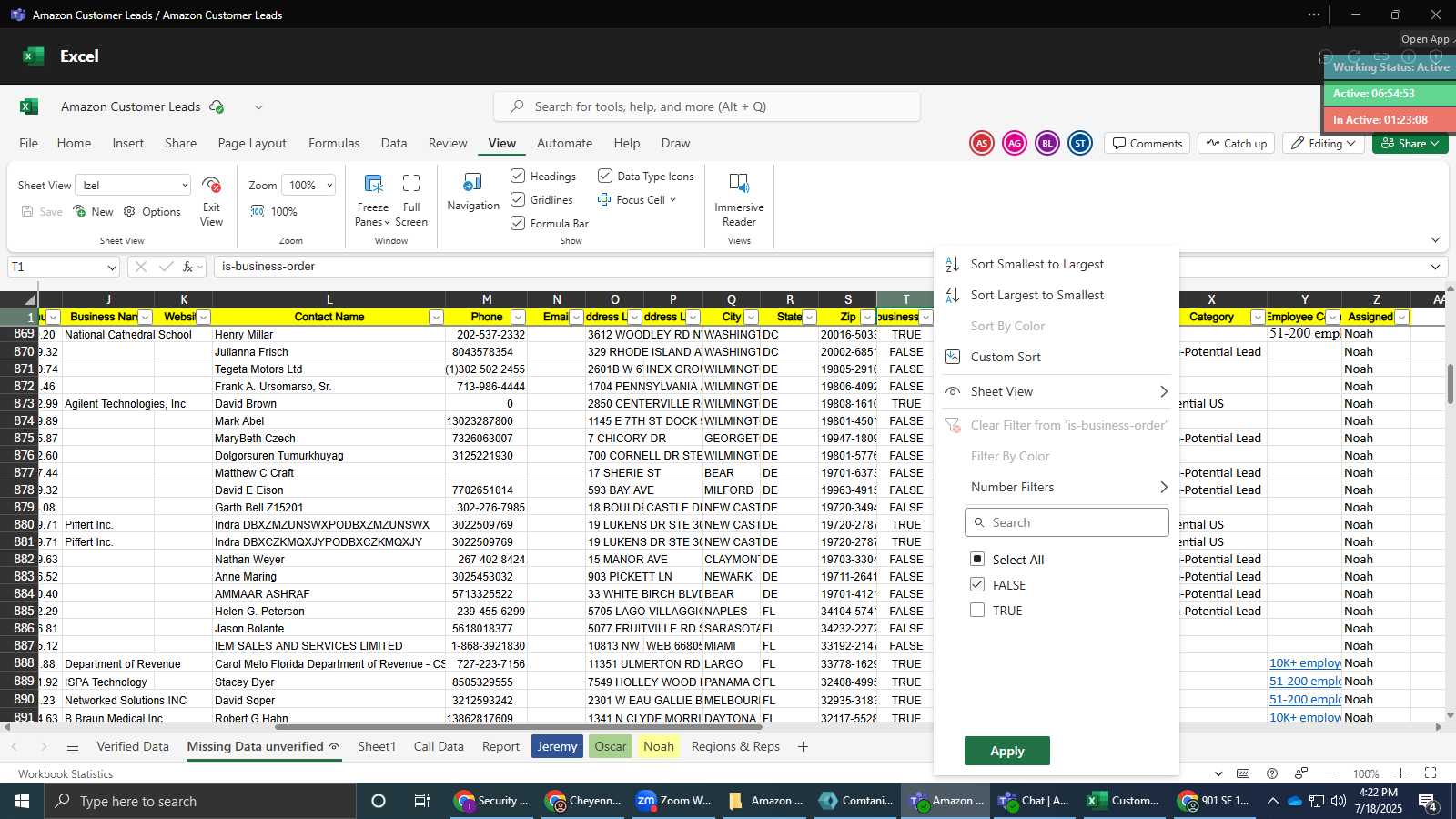Open Windows Start menu
The image size is (1456, 819).
22,801
